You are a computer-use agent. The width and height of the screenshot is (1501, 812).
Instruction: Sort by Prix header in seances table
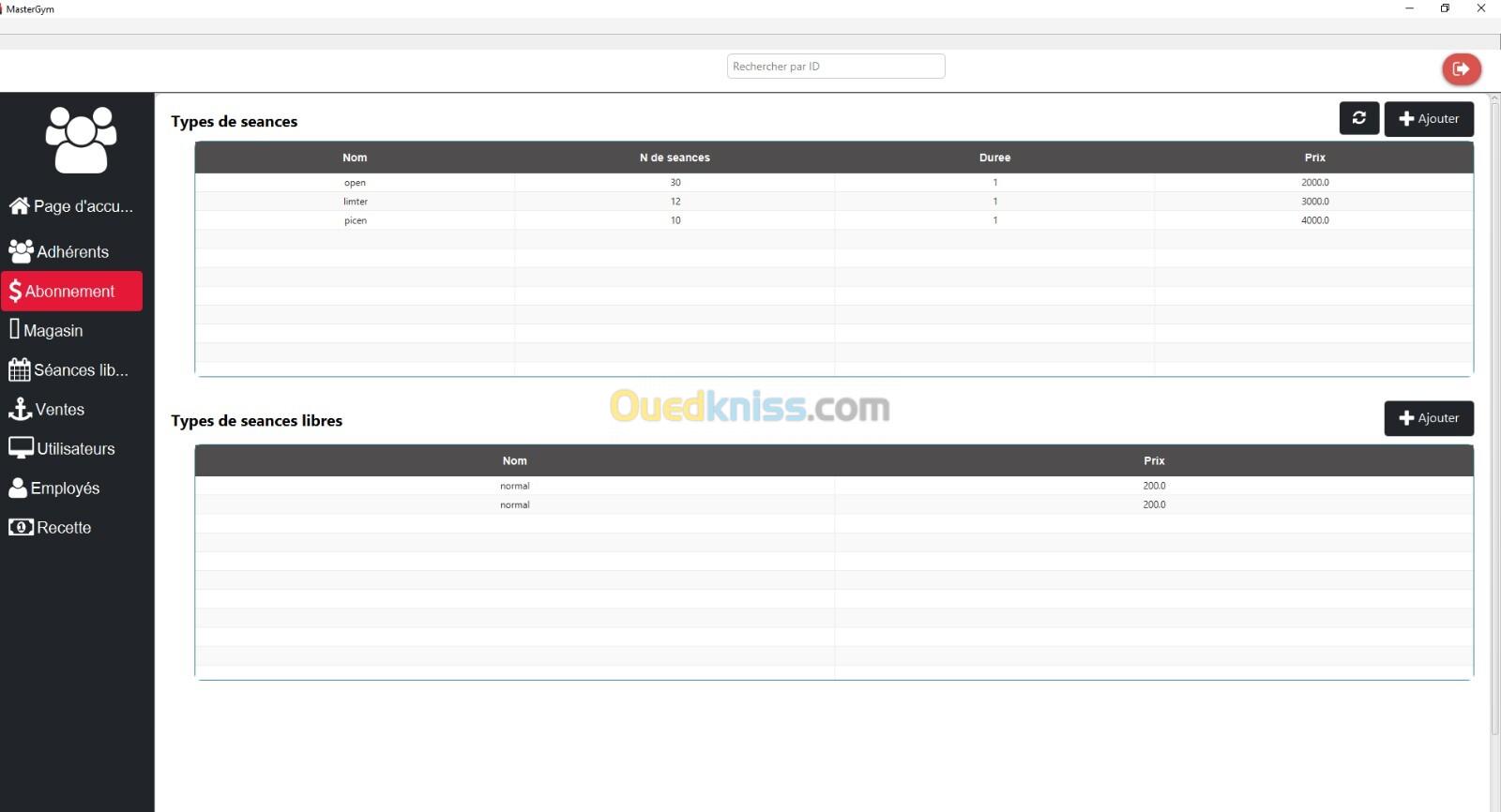pos(1314,158)
